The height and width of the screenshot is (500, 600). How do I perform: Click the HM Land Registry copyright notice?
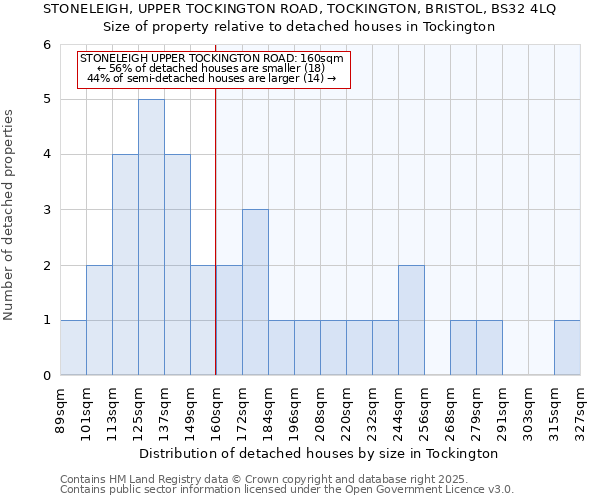click(264, 479)
